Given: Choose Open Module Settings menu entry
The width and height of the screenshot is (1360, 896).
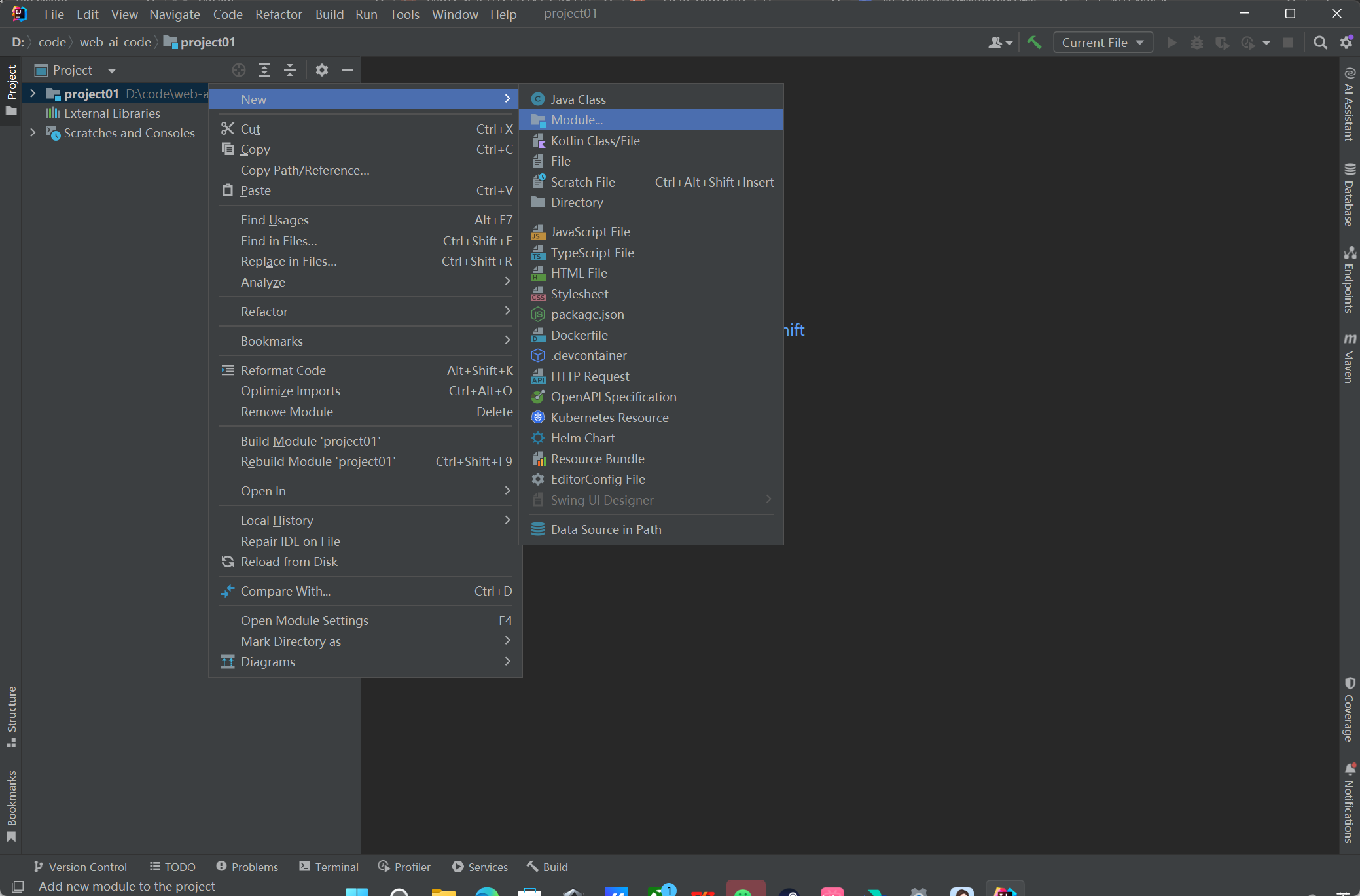Looking at the screenshot, I should coord(304,620).
